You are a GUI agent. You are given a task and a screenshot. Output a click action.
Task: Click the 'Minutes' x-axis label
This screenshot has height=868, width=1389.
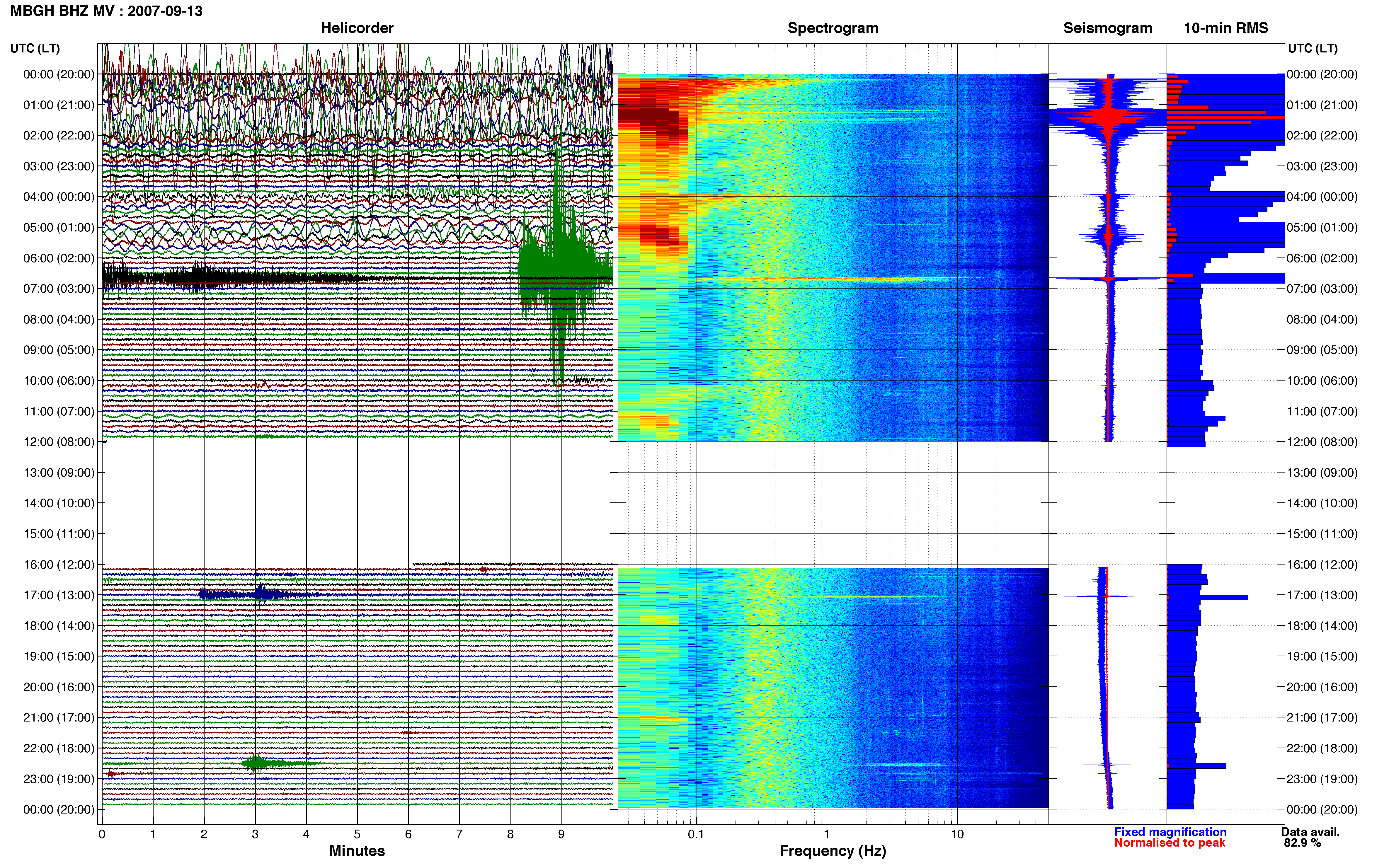tap(357, 851)
